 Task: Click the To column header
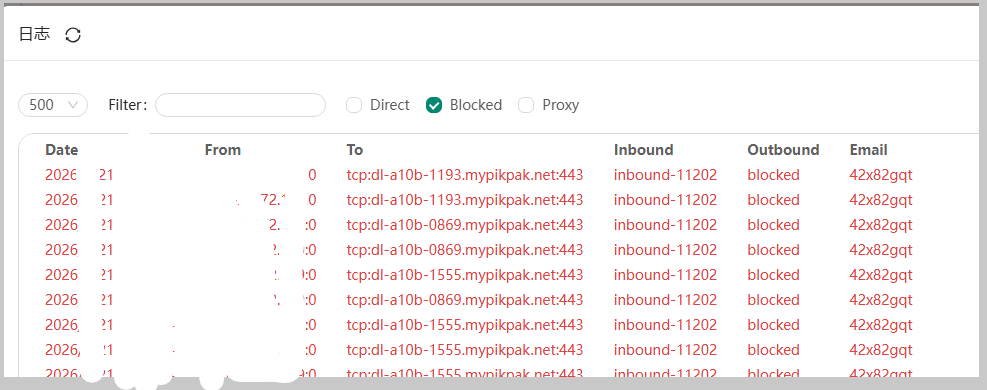(354, 150)
